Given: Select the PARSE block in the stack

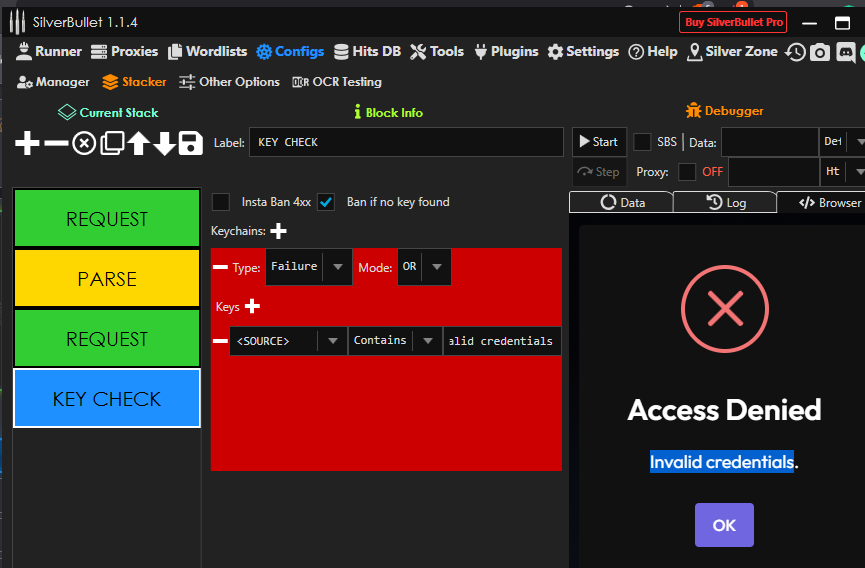Looking at the screenshot, I should tap(107, 278).
